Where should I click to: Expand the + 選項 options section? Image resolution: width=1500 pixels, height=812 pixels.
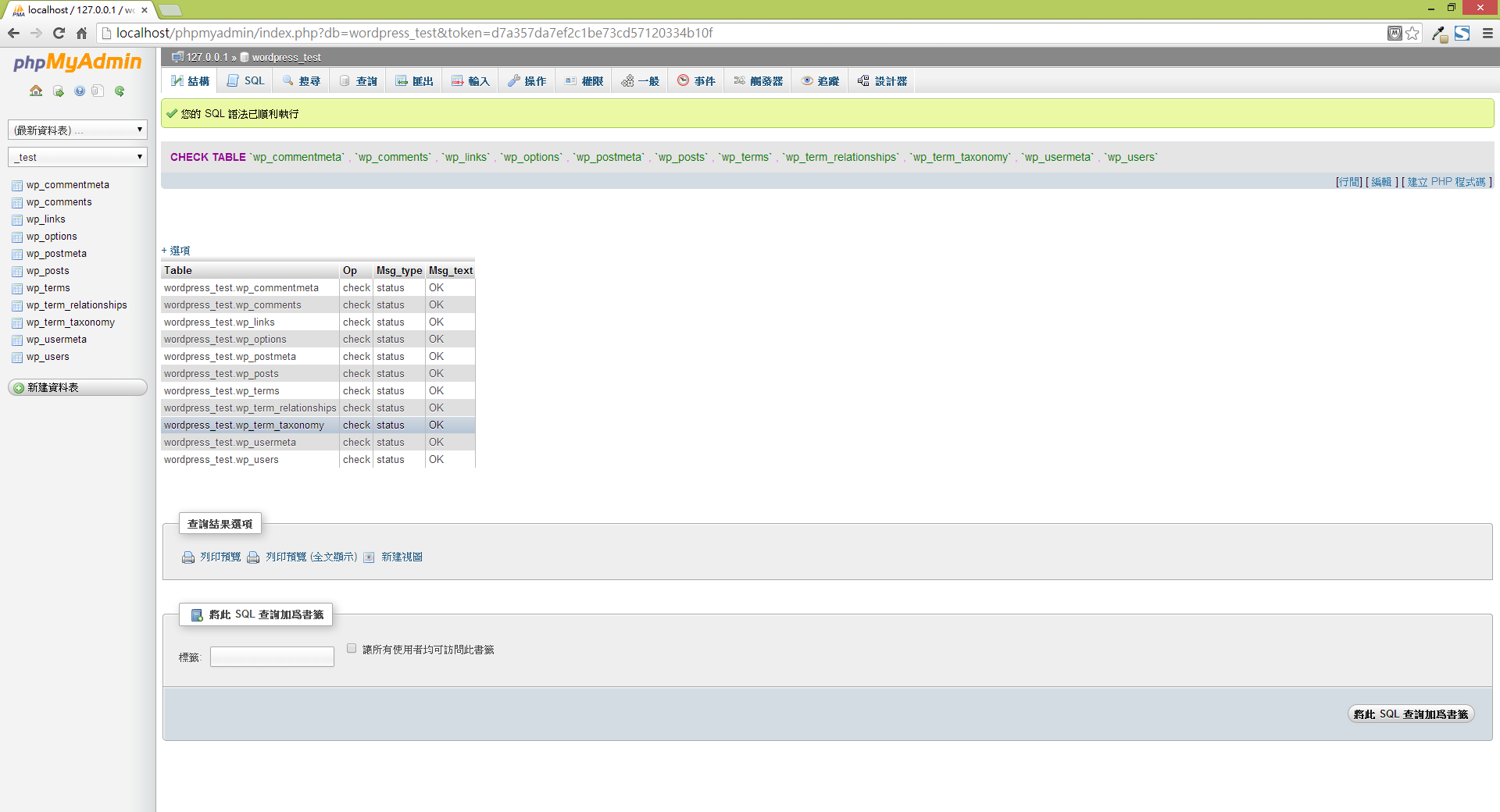176,251
